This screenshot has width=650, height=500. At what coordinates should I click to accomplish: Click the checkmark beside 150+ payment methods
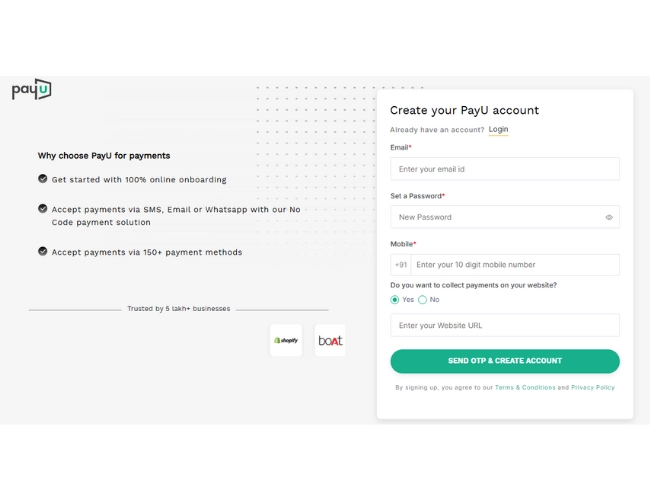(43, 252)
